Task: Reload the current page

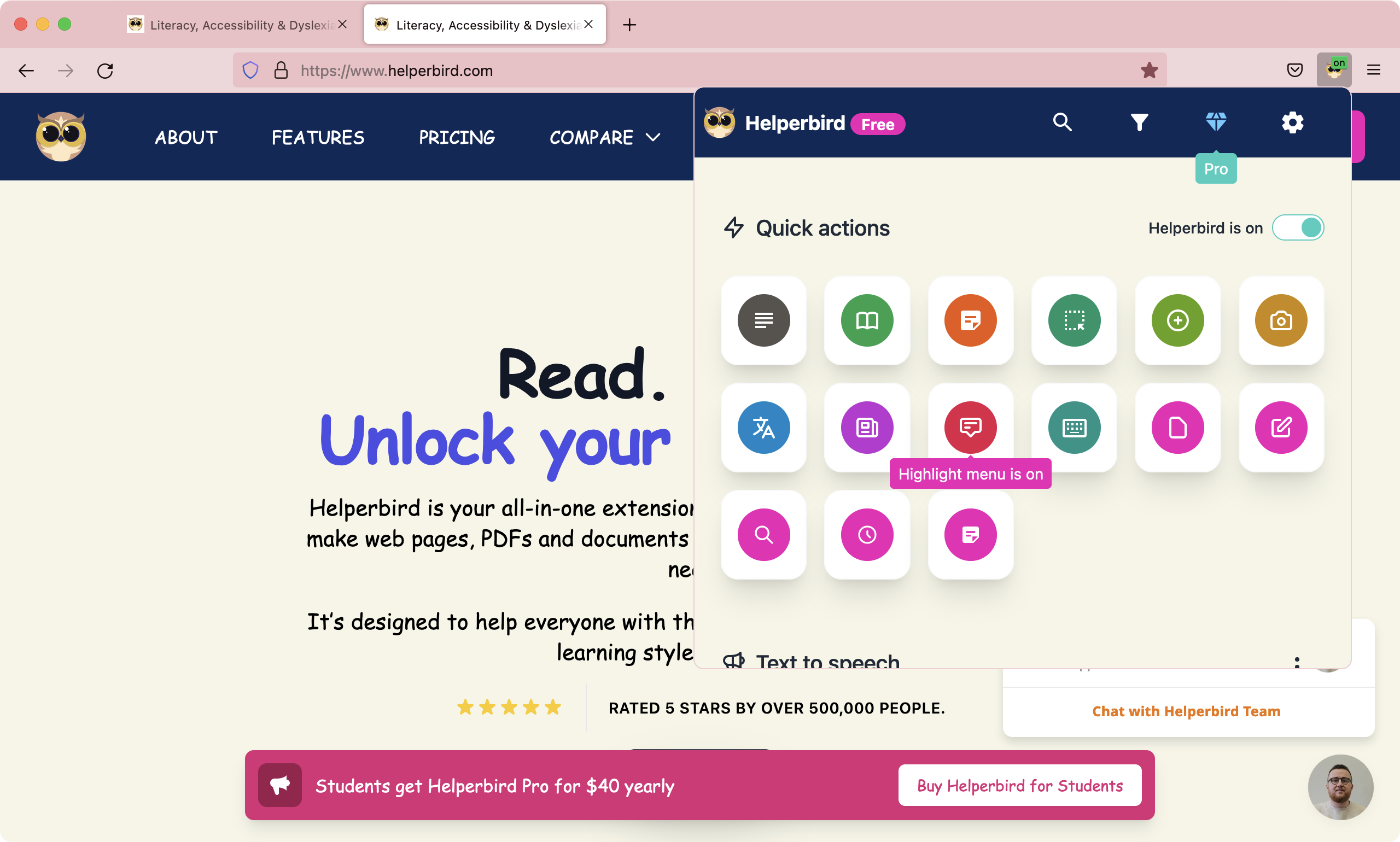Action: 105,71
